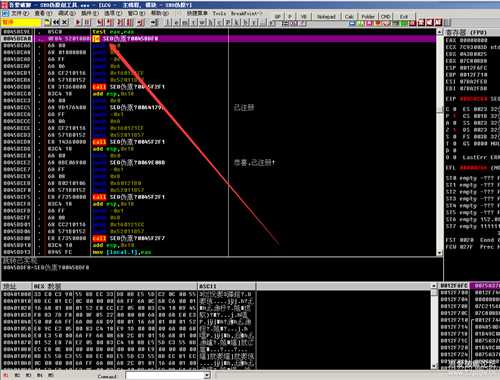
Task: Click the Execute till return icon
Action: pyautogui.click(x=141, y=22)
